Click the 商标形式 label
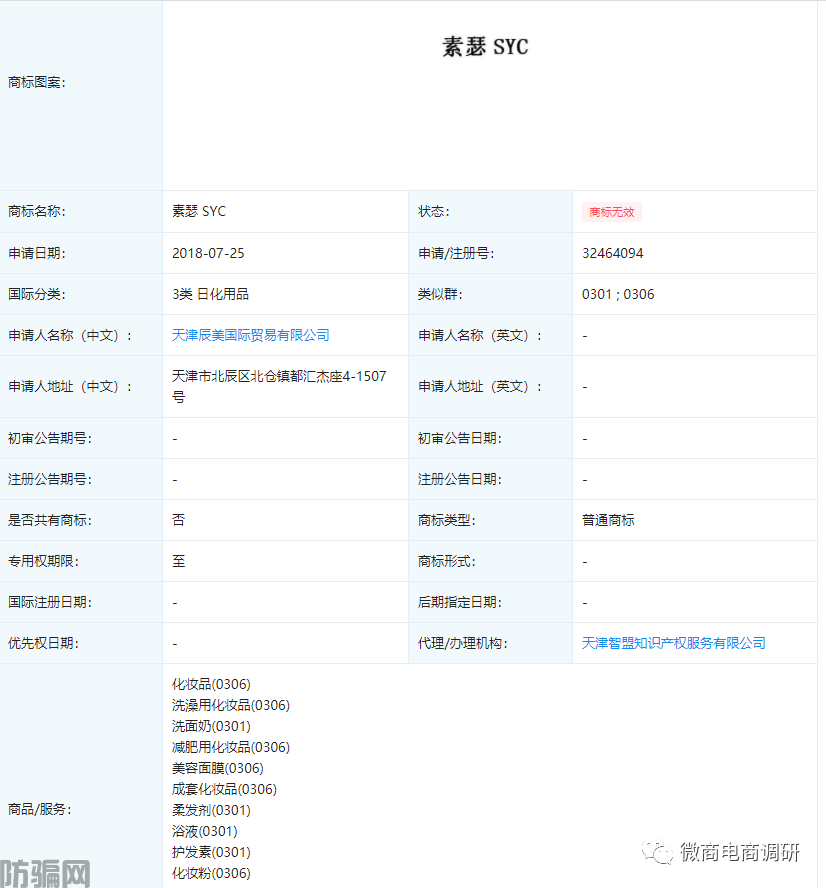The width and height of the screenshot is (826, 888). [x=447, y=561]
